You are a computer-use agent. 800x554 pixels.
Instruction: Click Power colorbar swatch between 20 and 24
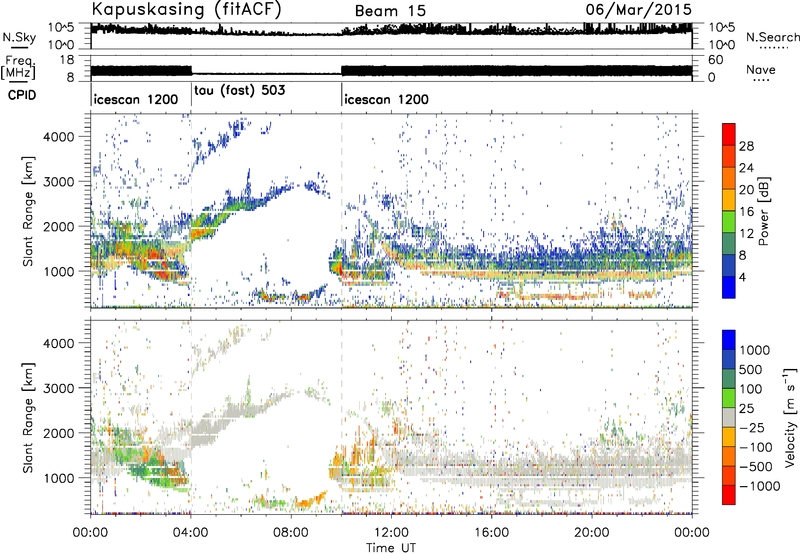pyautogui.click(x=729, y=178)
